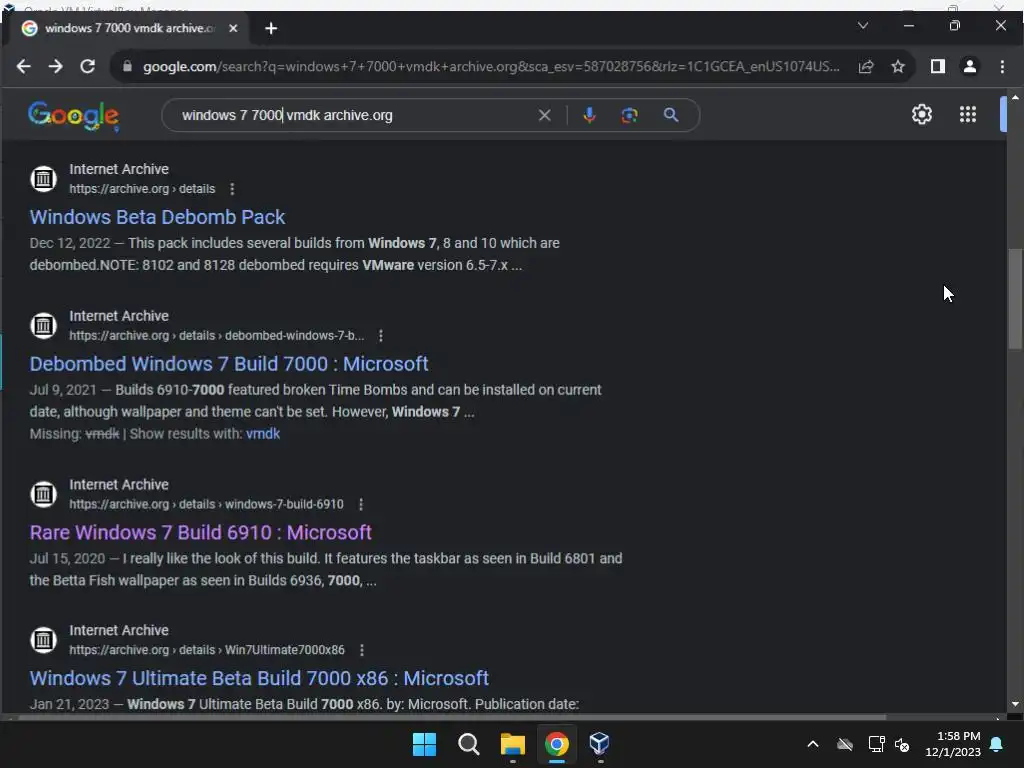This screenshot has width=1024, height=768.
Task: Open Google apps grid
Action: pyautogui.click(x=968, y=115)
